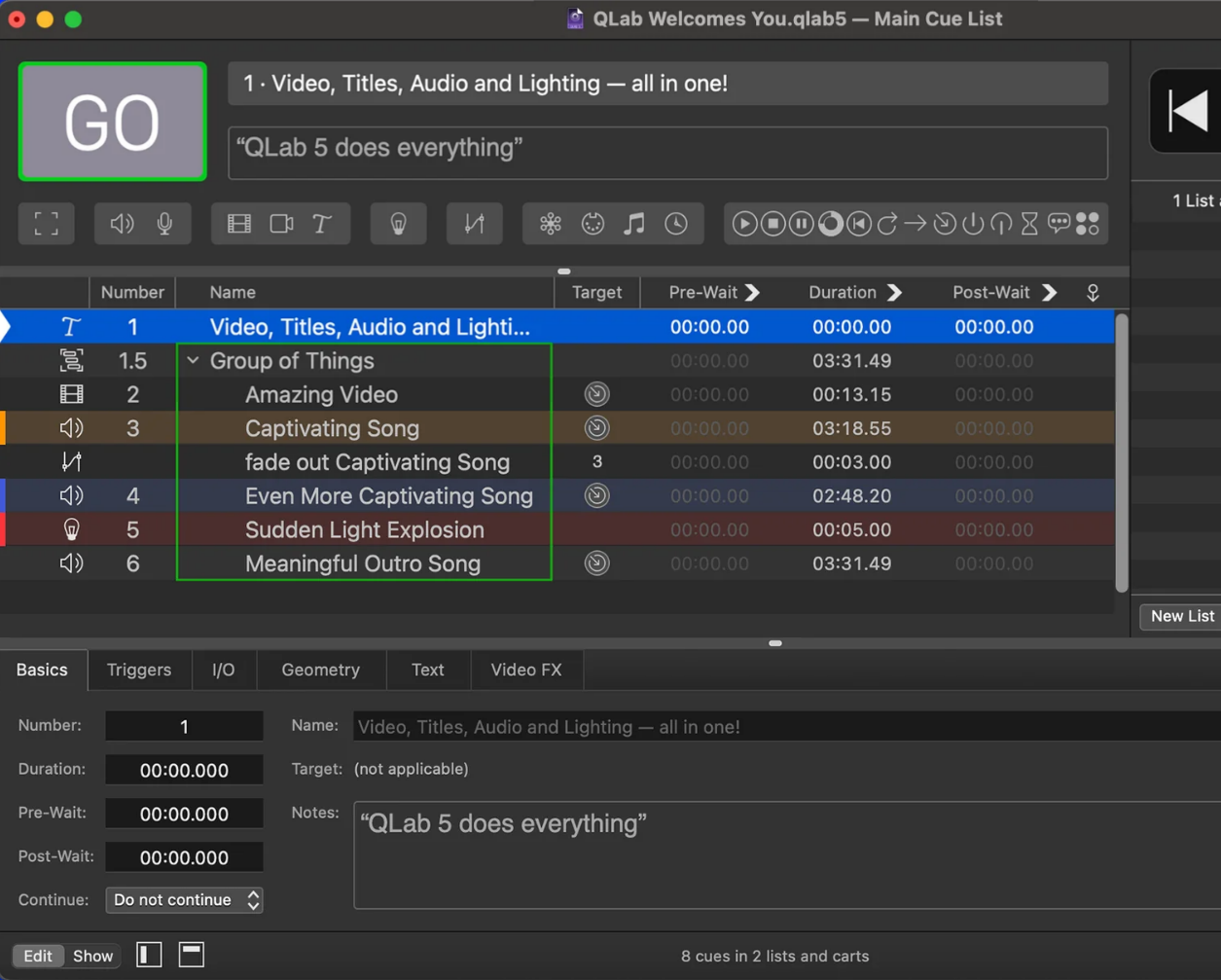Viewport: 1221px width, 980px height.
Task: Open the I/O inspector tab
Action: pyautogui.click(x=224, y=670)
